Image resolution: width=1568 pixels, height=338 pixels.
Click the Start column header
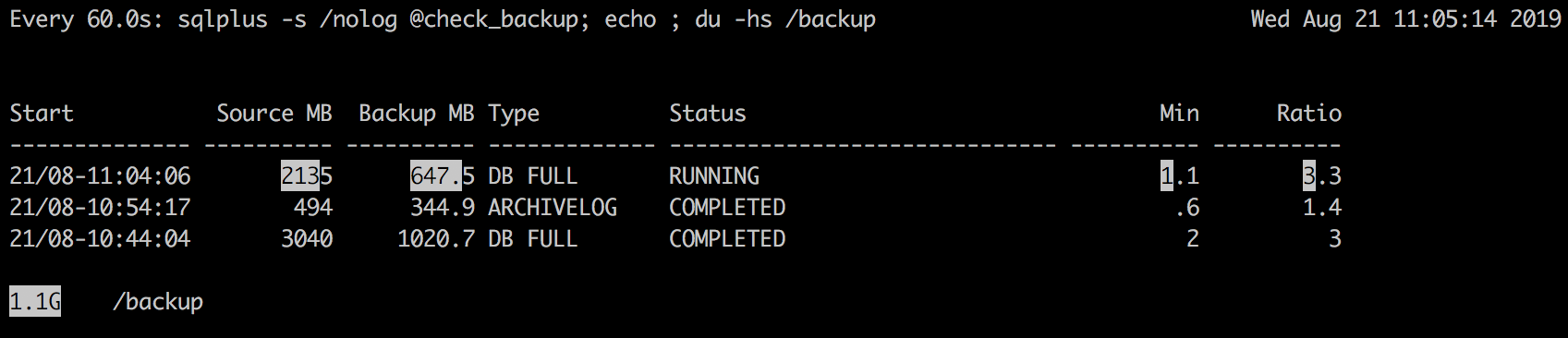(x=42, y=114)
